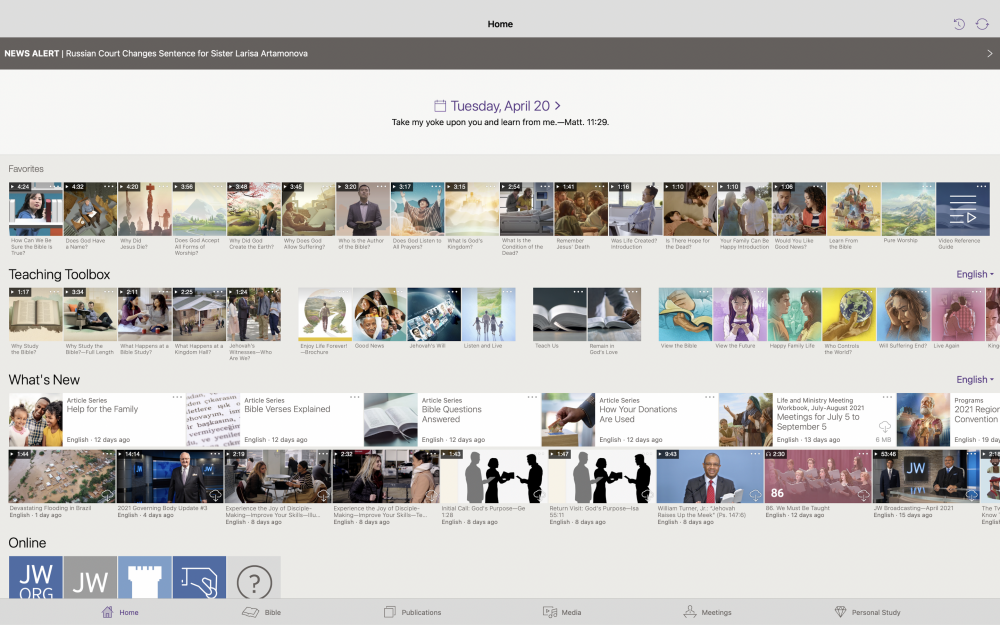Open the Donations hand icon under Online
Screen dimensions: 1000x625
(x=199, y=579)
